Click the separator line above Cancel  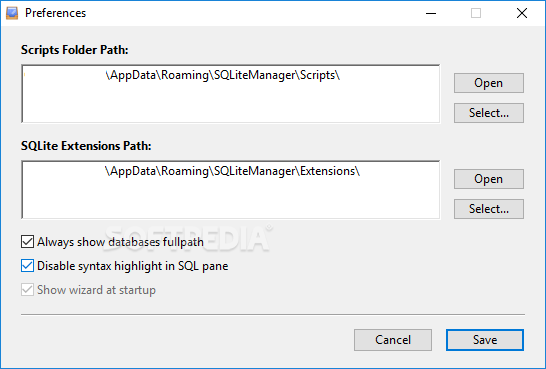(273, 314)
